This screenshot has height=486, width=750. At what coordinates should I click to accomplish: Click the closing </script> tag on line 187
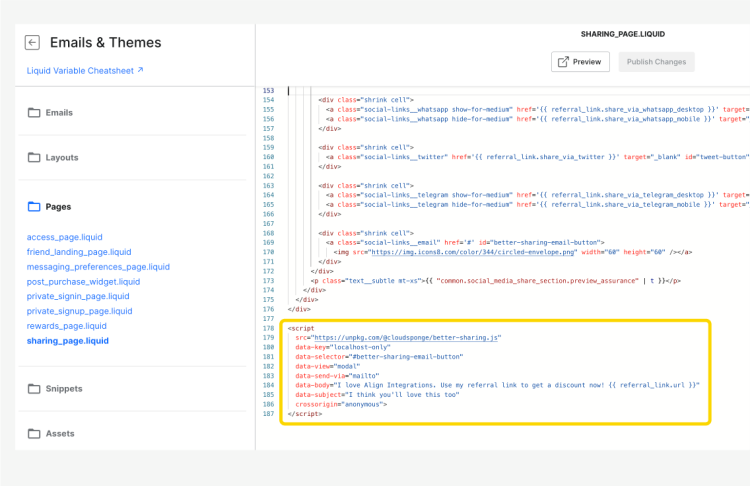point(305,414)
